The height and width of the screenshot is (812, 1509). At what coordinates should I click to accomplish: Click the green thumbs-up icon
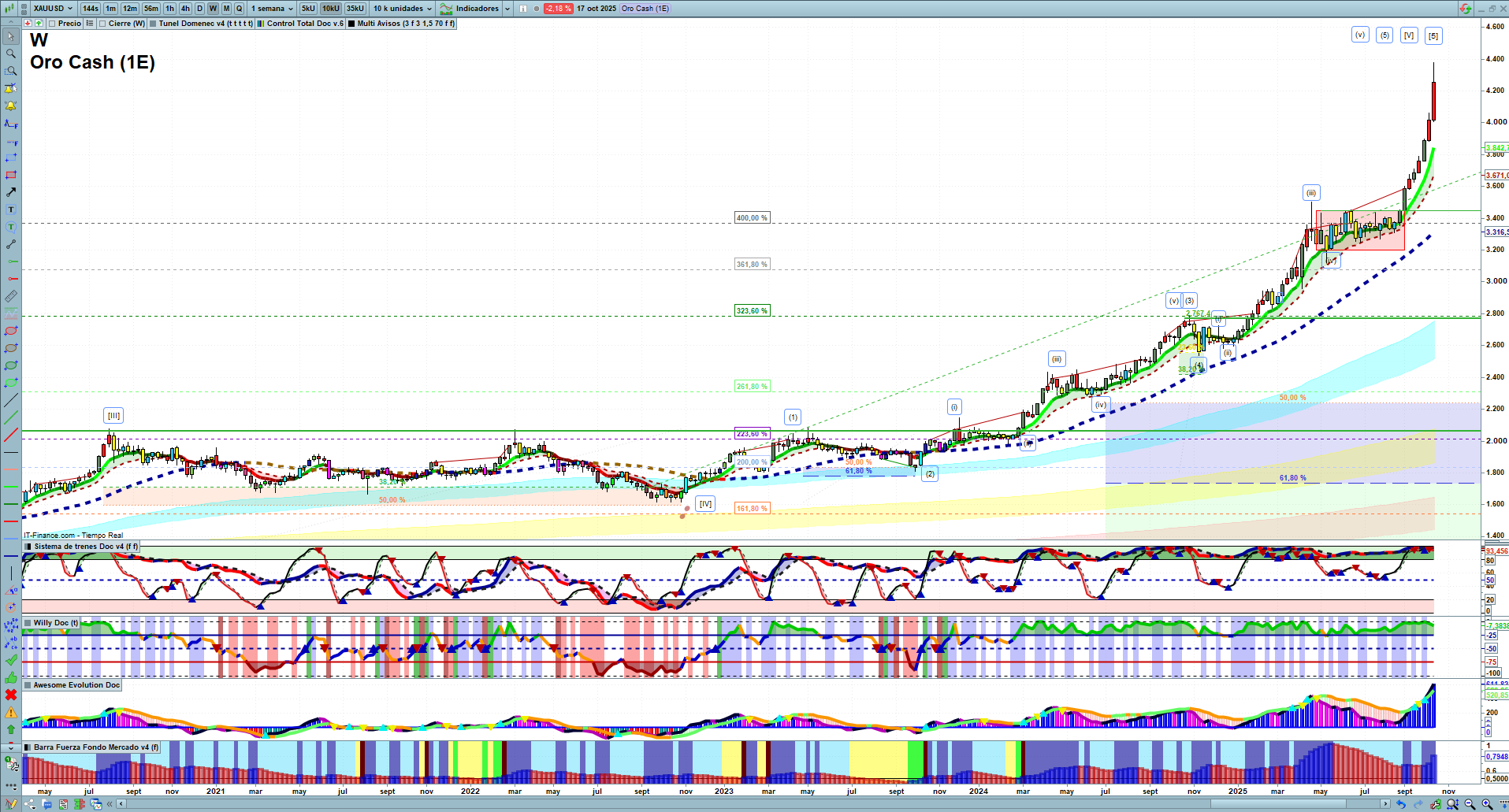[11, 677]
